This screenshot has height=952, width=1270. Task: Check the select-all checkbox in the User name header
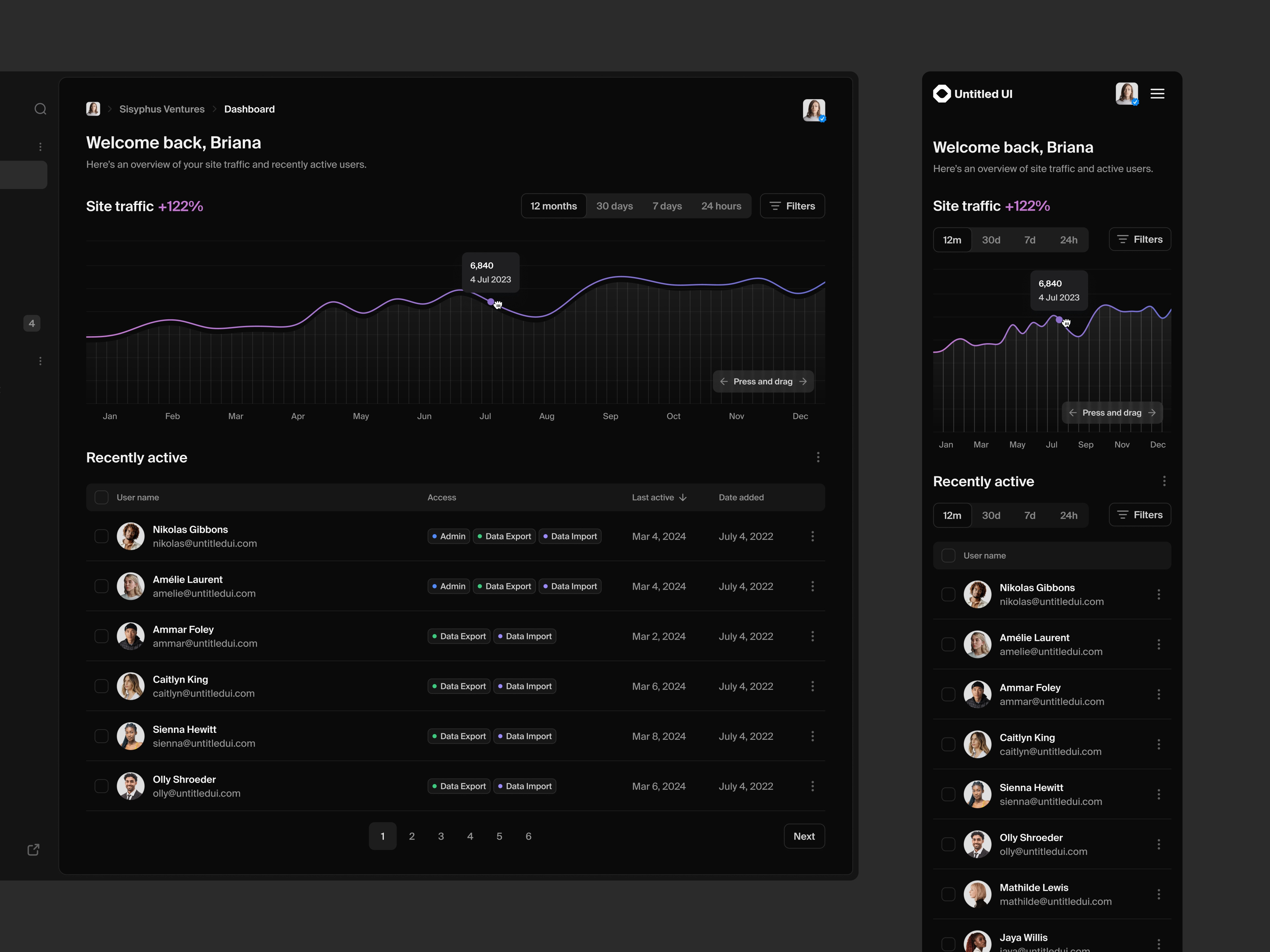pyautogui.click(x=101, y=497)
